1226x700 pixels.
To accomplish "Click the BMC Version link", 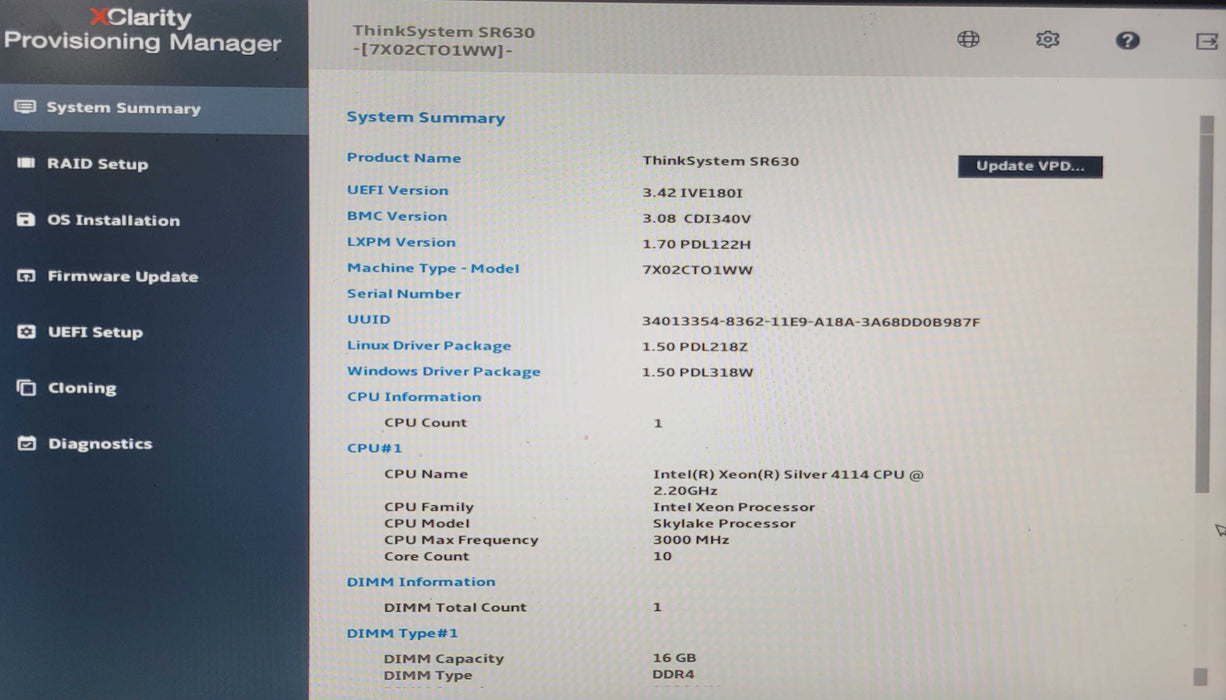I will tap(396, 216).
